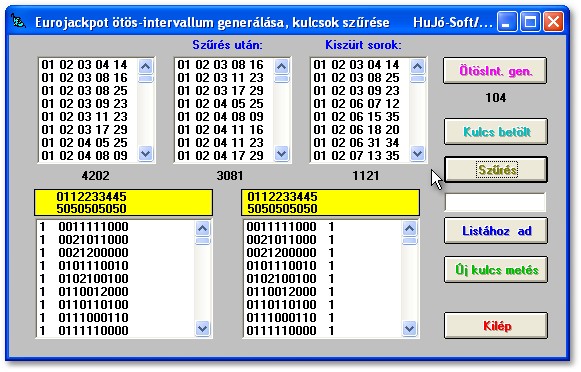Select key 0110110100 1 in lower-right list

(x=322, y=305)
